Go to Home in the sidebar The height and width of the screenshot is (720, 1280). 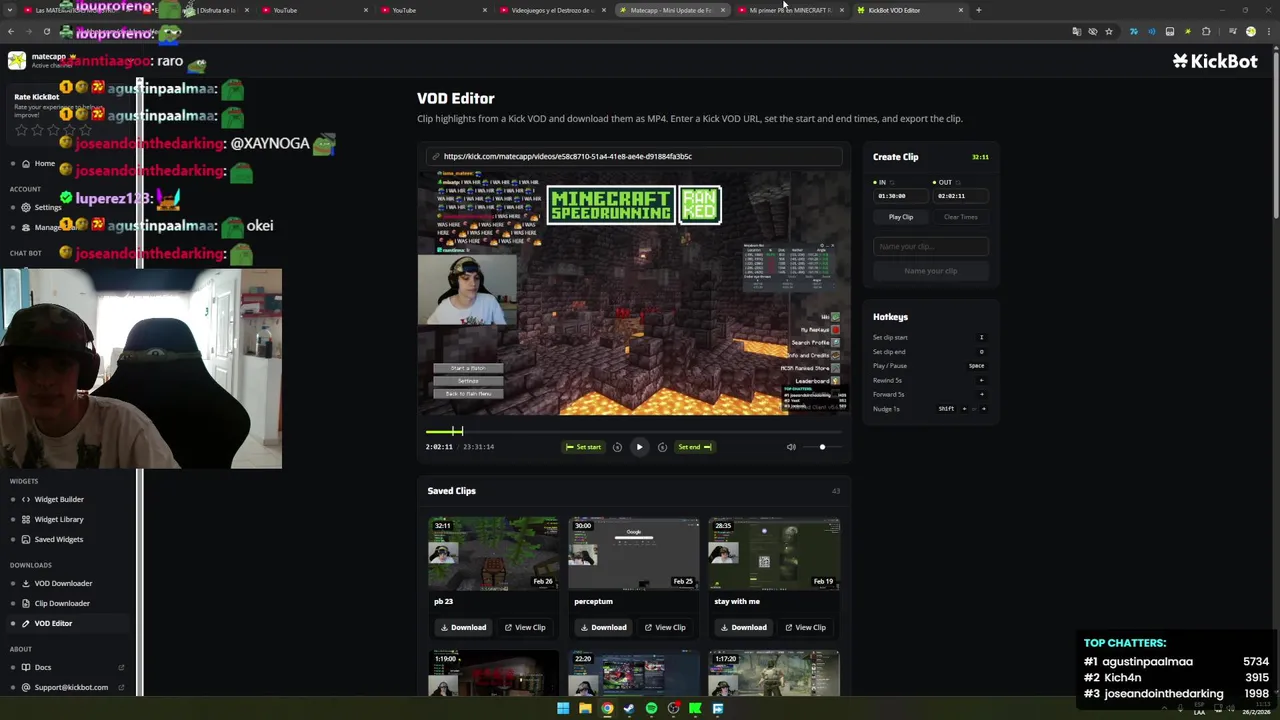[44, 163]
